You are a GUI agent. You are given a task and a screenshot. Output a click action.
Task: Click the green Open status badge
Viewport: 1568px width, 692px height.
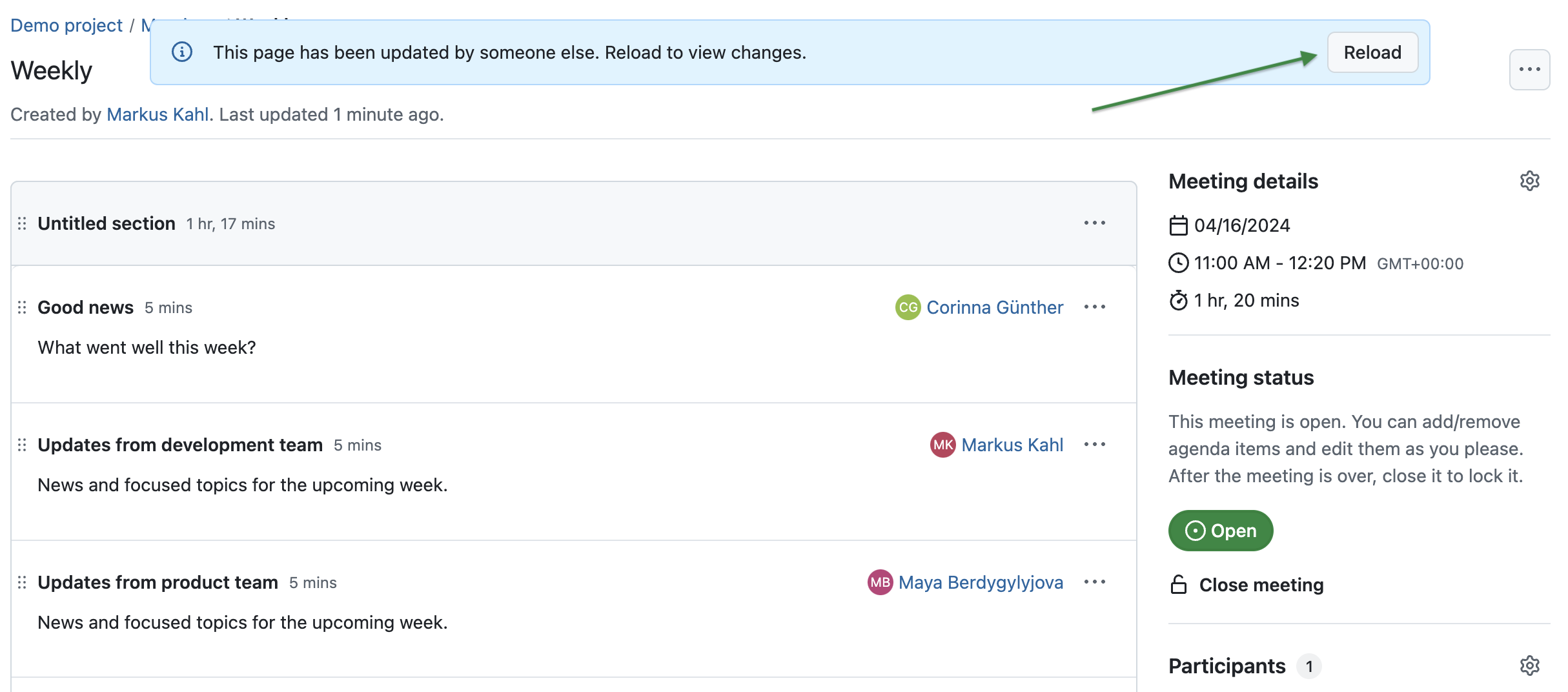tap(1219, 530)
